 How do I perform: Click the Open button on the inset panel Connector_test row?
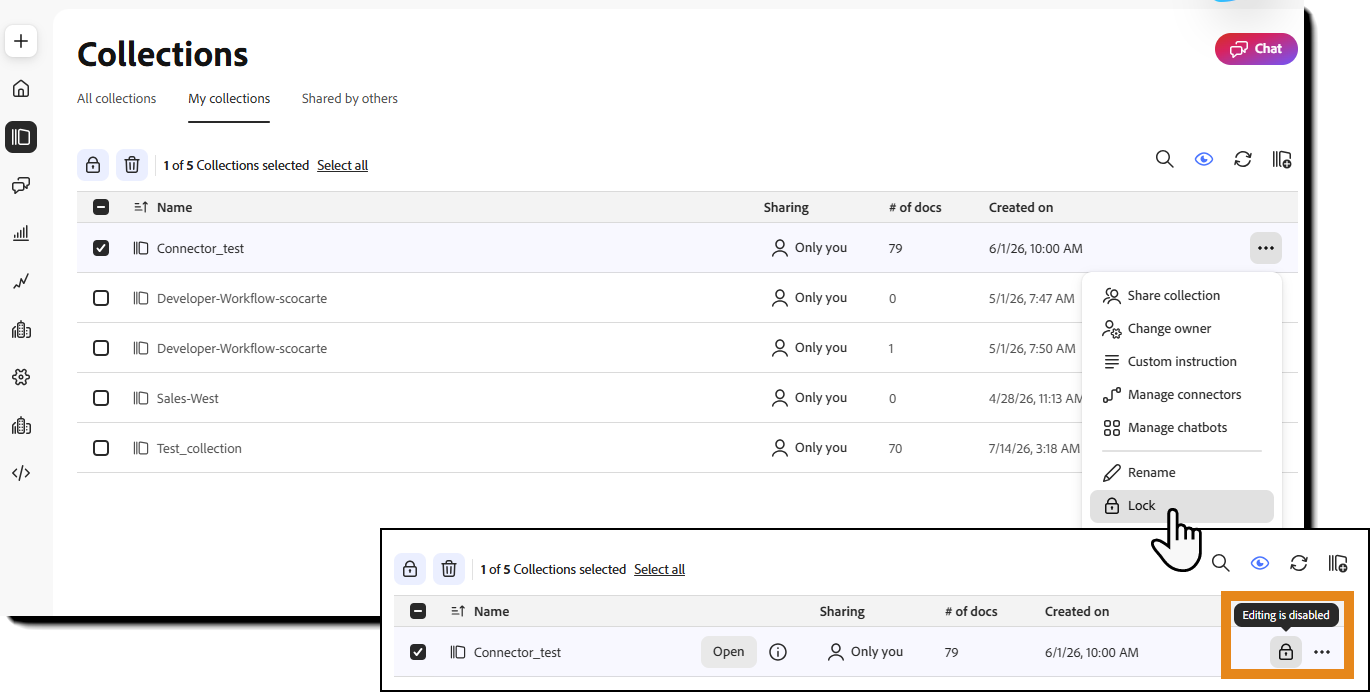click(x=728, y=652)
